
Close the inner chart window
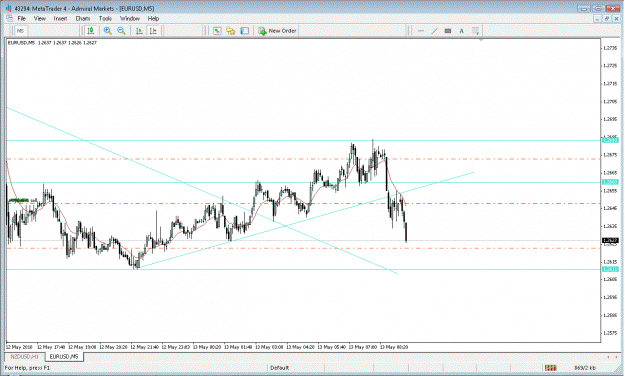[616, 19]
